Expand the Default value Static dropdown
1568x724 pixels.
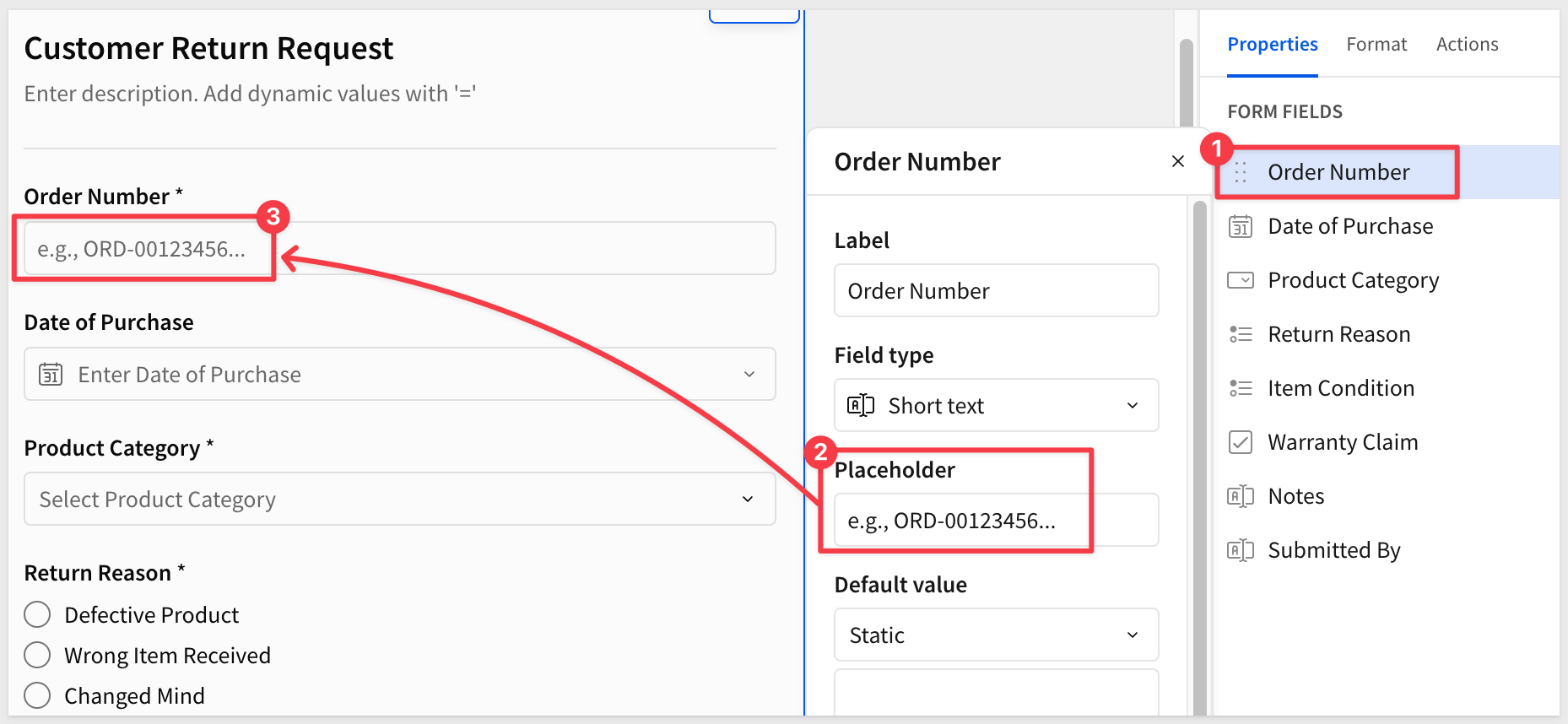(996, 635)
